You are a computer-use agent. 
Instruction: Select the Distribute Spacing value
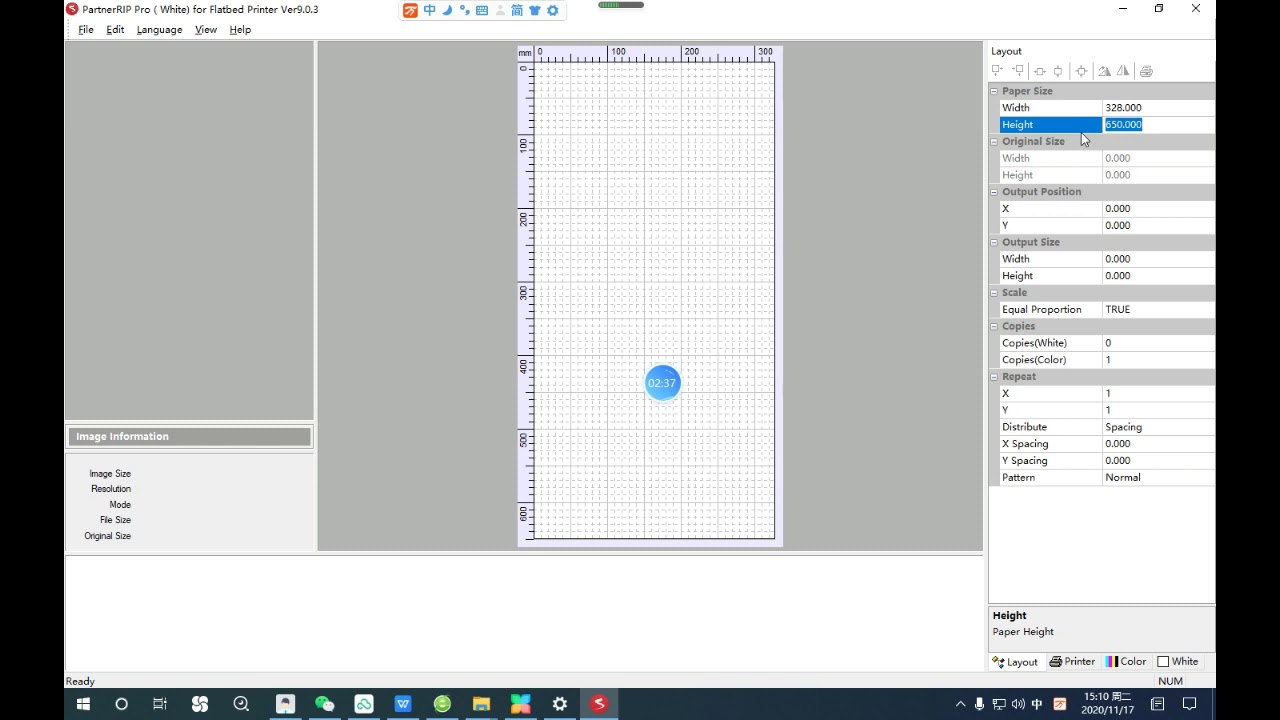tap(1158, 427)
